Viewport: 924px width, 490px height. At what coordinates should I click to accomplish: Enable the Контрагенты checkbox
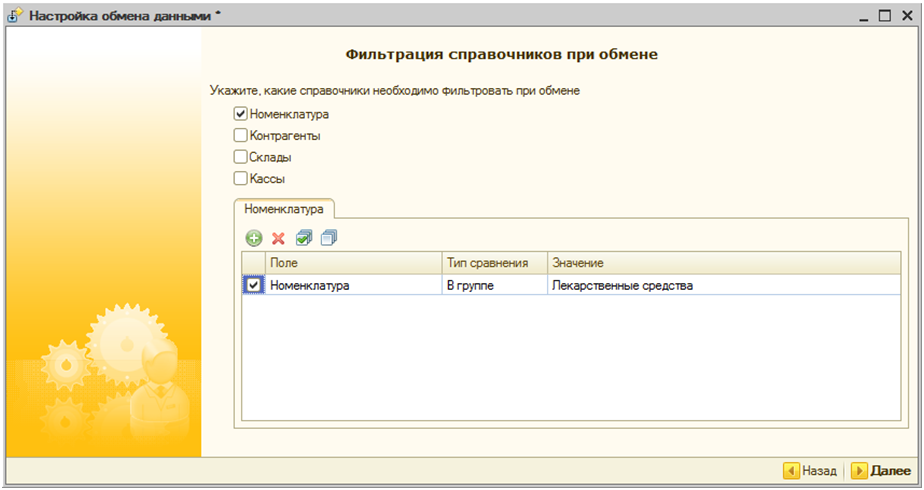click(240, 135)
